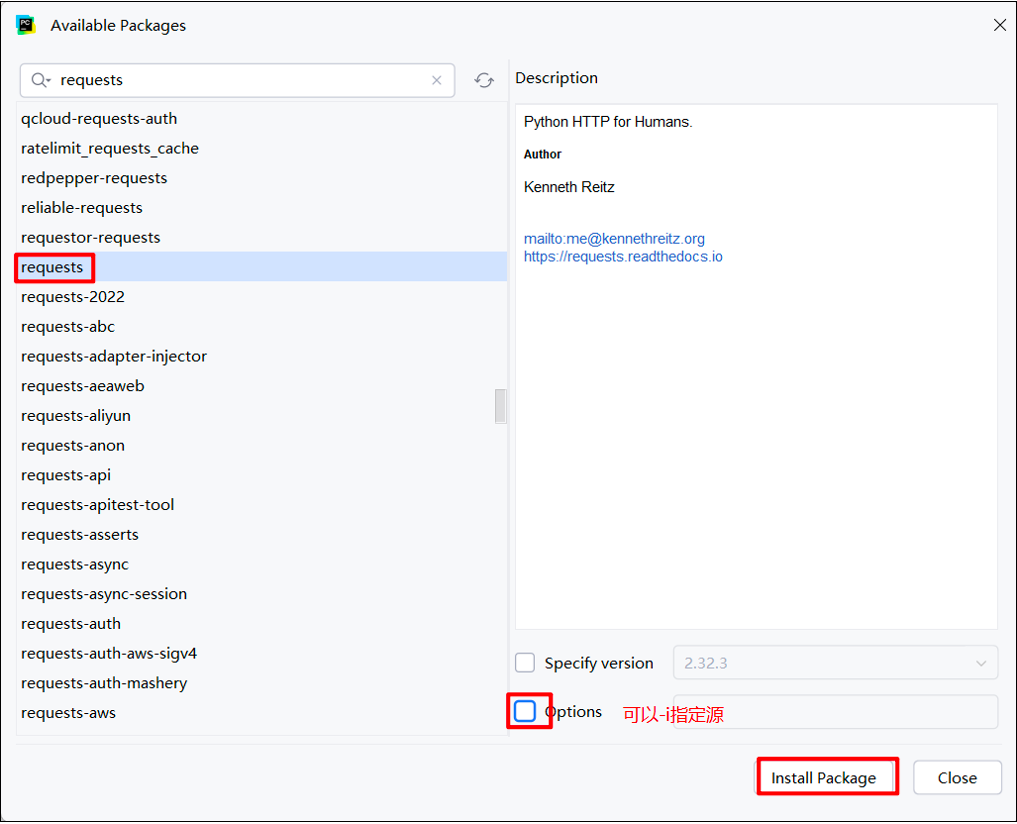Open the search history magnifier icon
Viewport: 1017px width, 824px height.
(40, 81)
